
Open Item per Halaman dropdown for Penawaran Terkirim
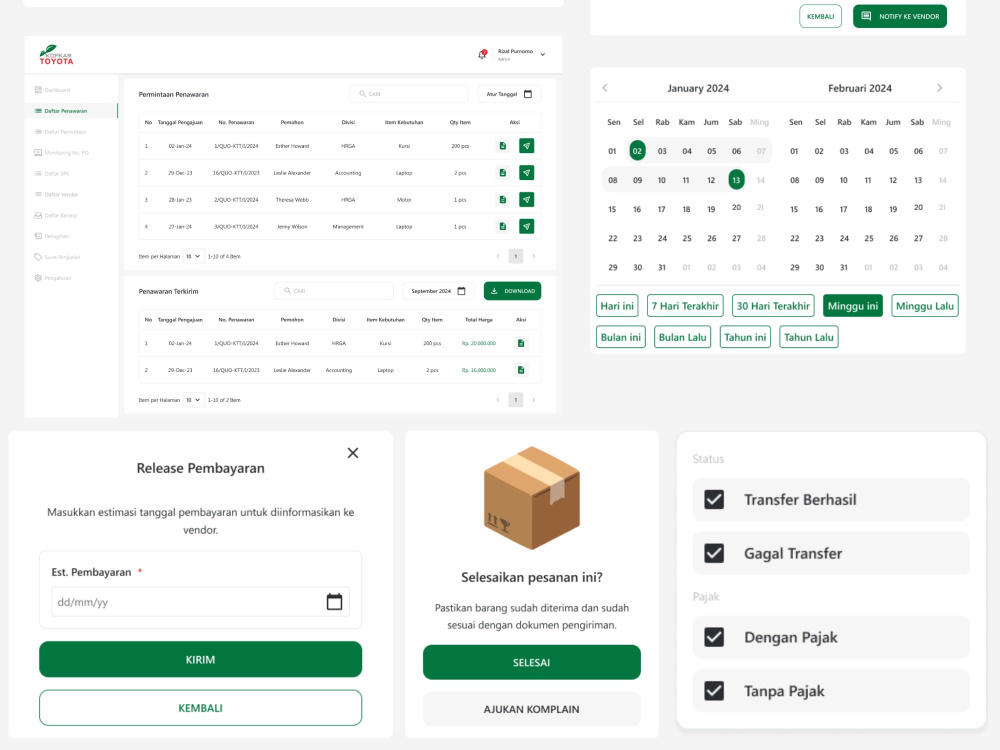tap(193, 400)
